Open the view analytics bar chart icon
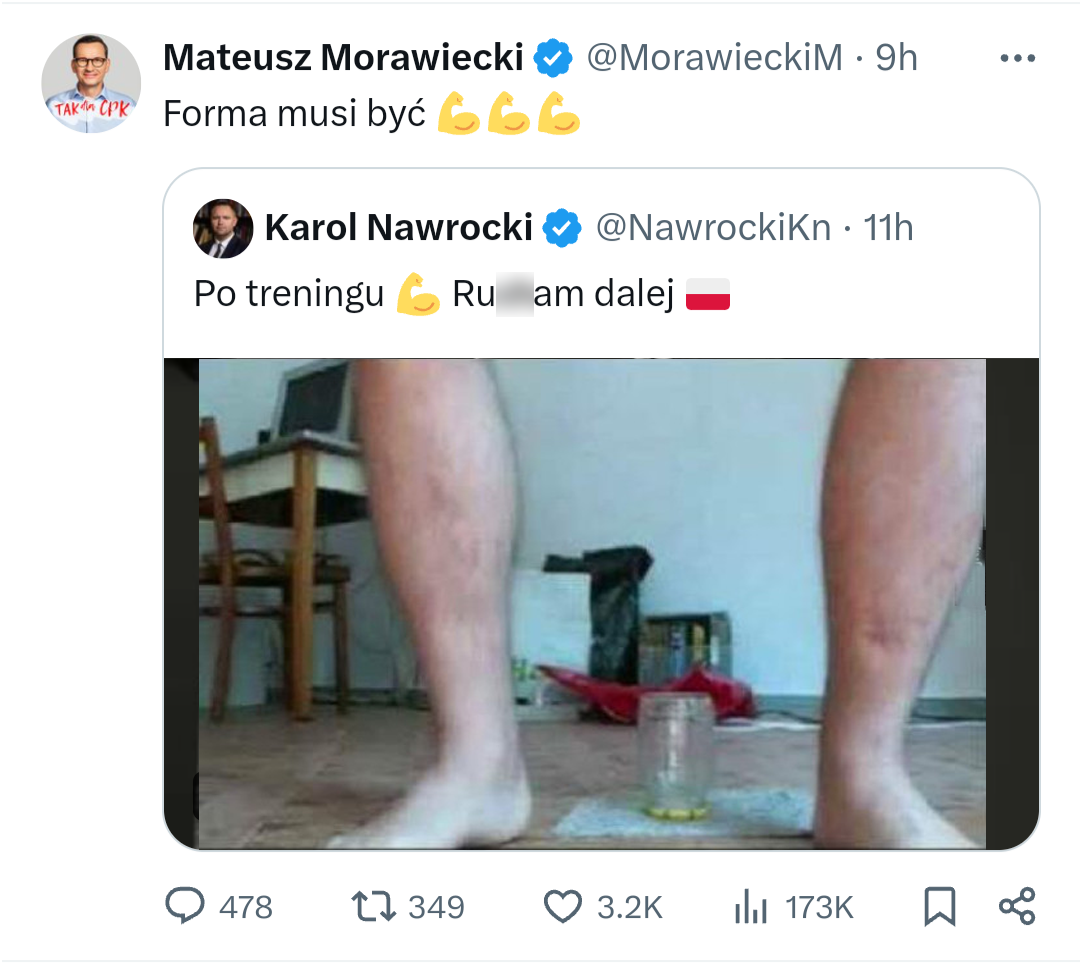The width and height of the screenshot is (1080, 966). [x=750, y=907]
